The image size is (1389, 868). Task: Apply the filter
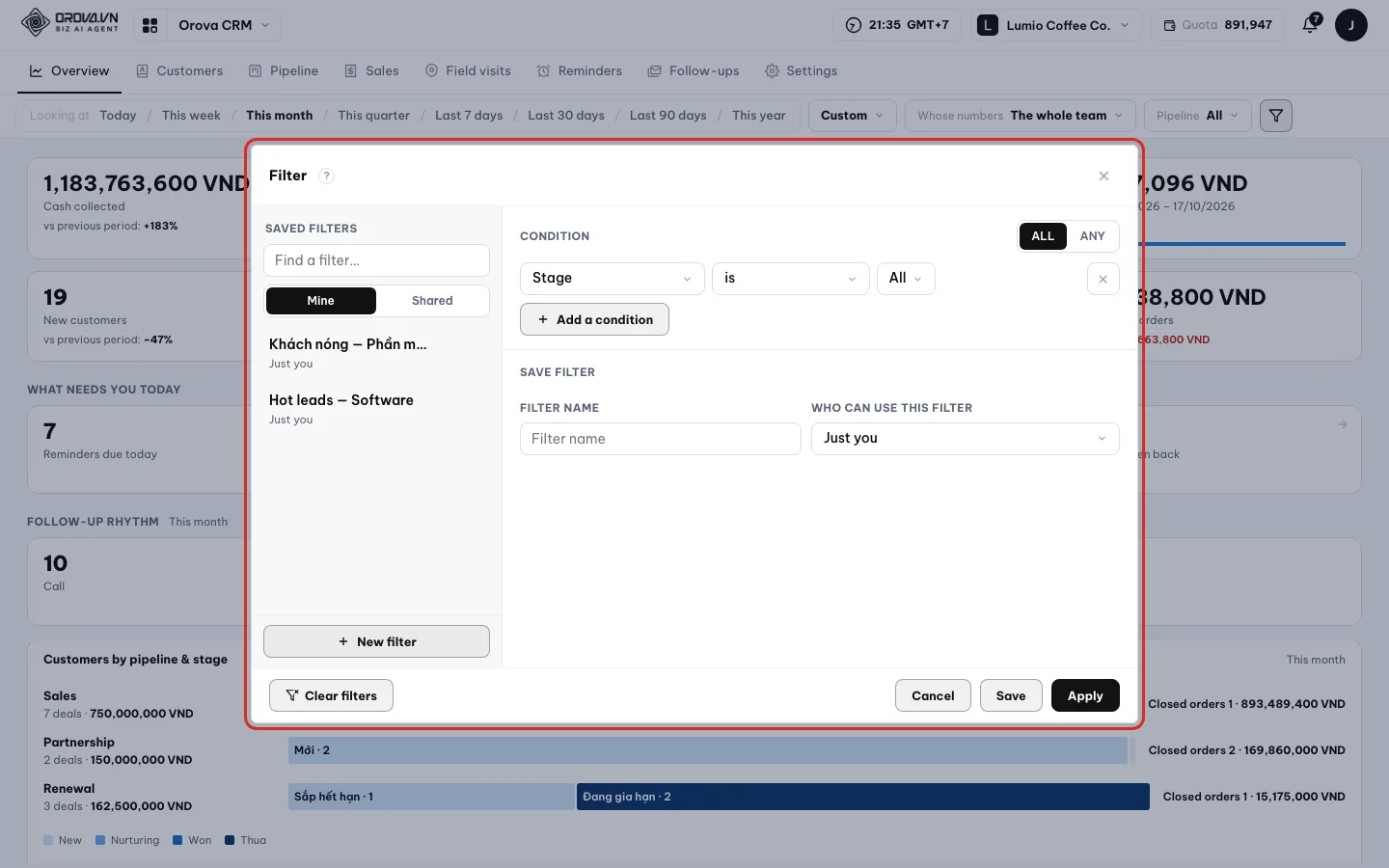pos(1085,695)
